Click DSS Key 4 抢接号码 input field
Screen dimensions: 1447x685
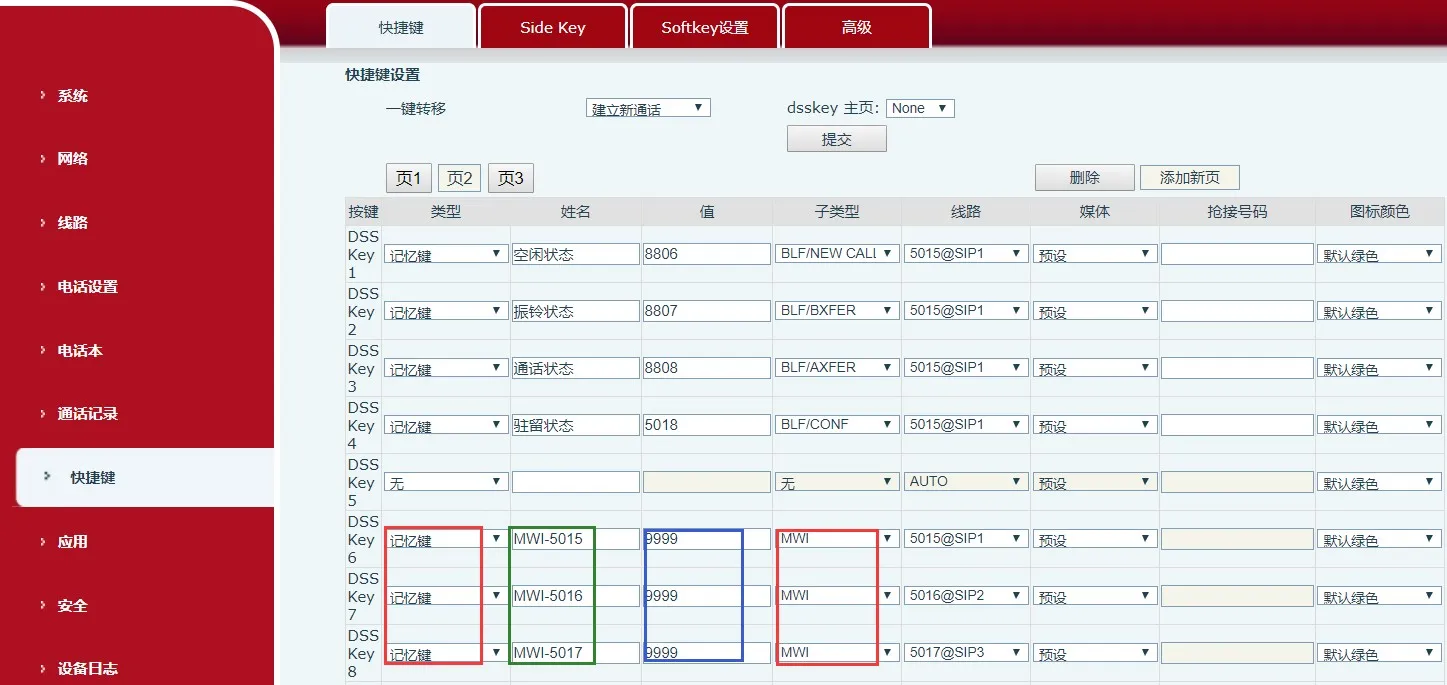[x=1236, y=425]
